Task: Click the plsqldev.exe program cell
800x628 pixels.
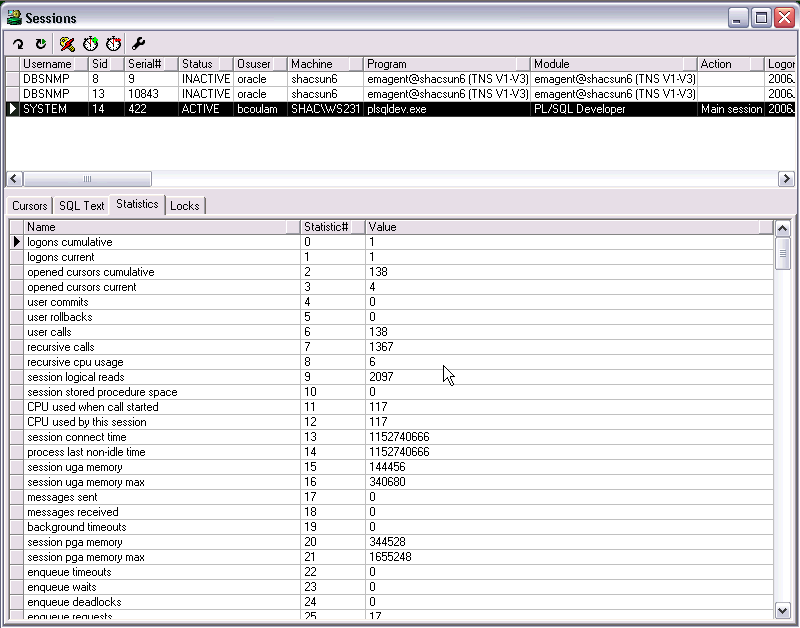Action: [x=447, y=109]
